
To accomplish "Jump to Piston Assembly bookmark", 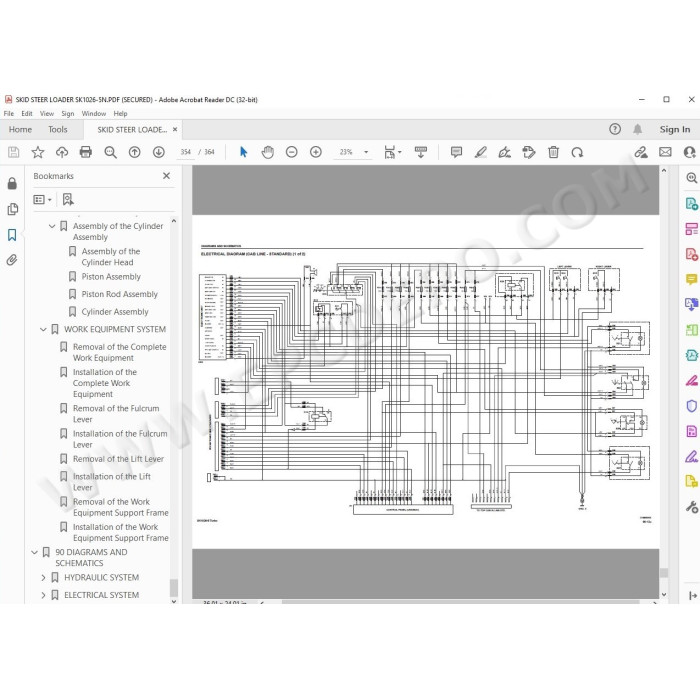I will pyautogui.click(x=111, y=277).
